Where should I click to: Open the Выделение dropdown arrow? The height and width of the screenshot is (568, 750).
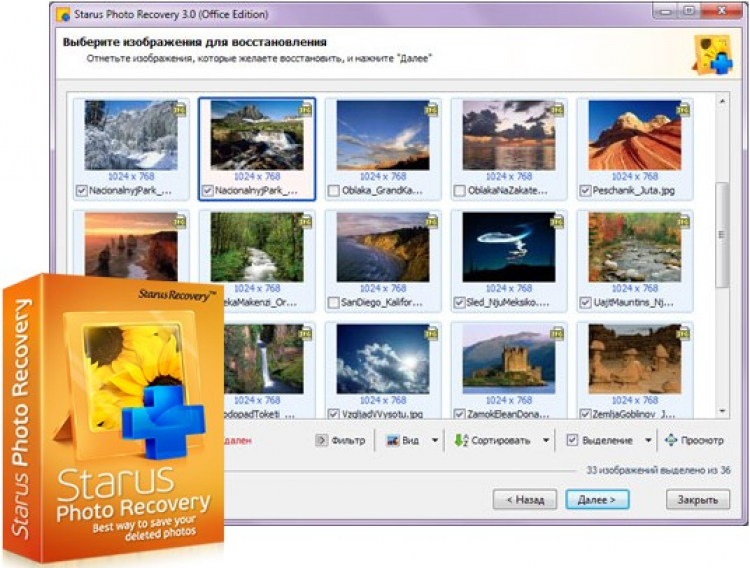(x=648, y=440)
